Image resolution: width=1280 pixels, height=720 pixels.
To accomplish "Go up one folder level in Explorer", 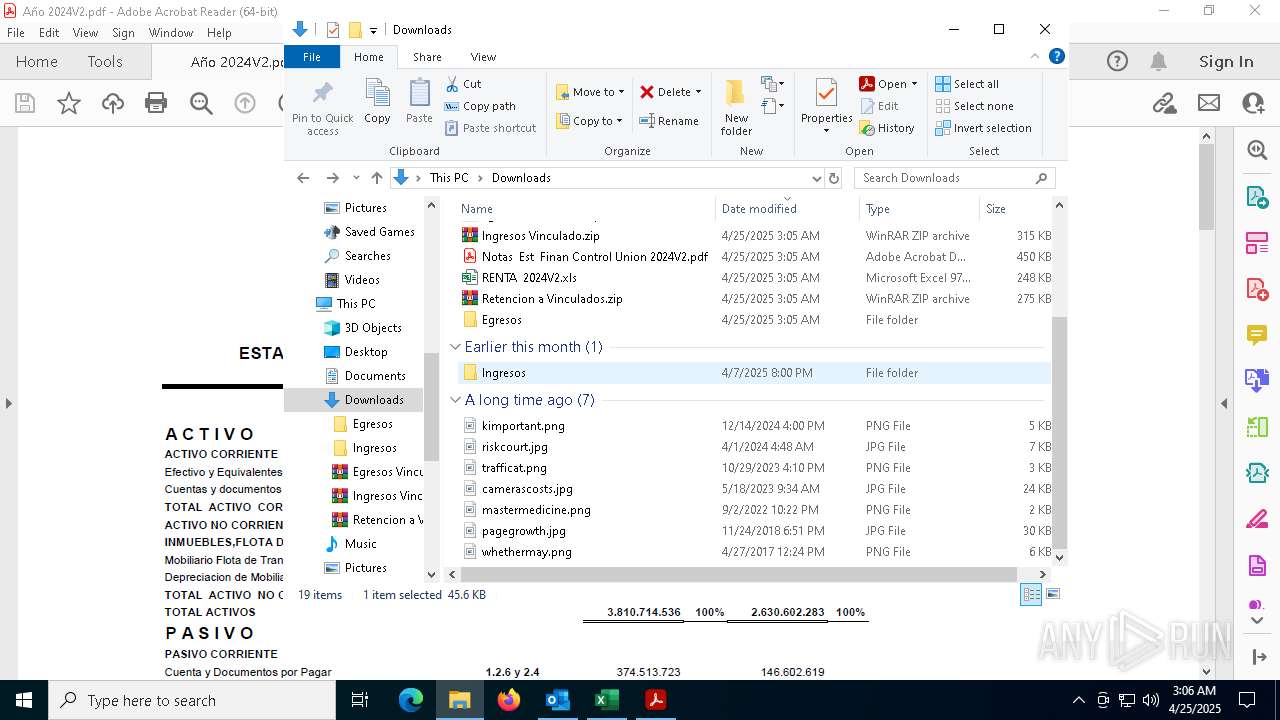I will (376, 178).
